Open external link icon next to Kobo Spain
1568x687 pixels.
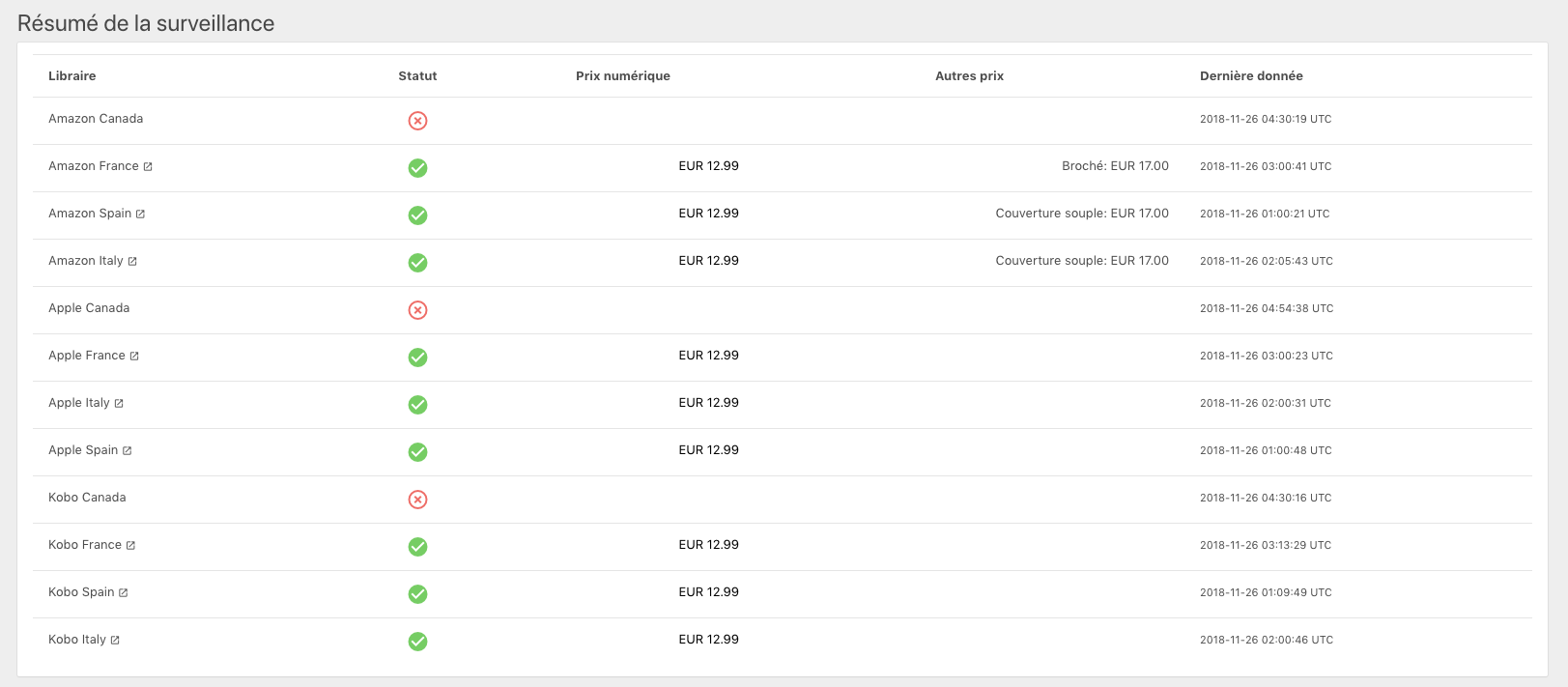(x=123, y=593)
